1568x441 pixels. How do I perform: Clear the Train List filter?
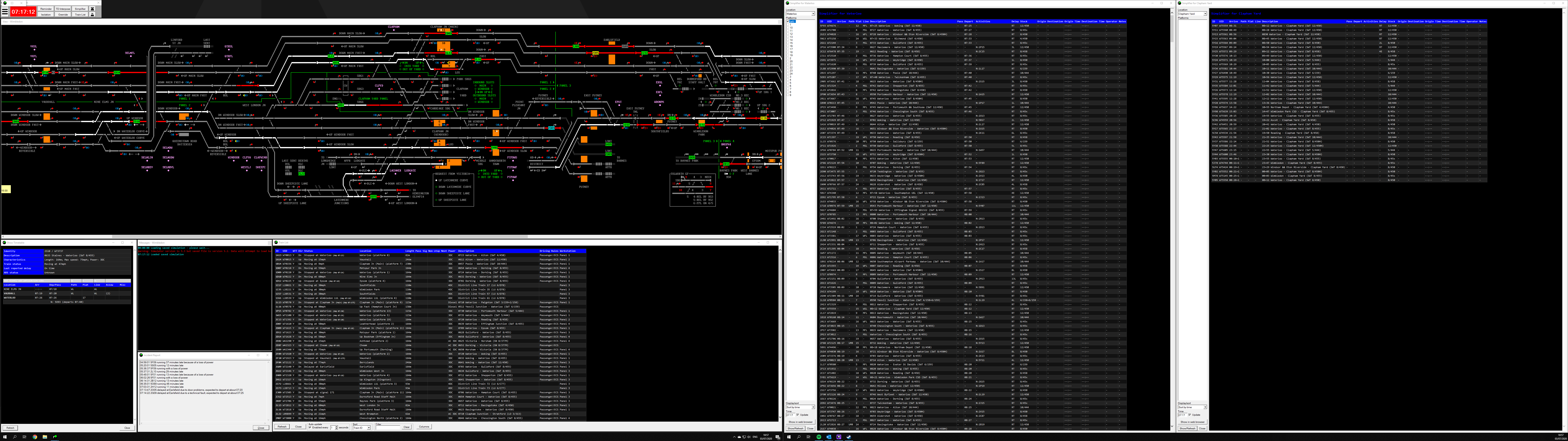407,427
